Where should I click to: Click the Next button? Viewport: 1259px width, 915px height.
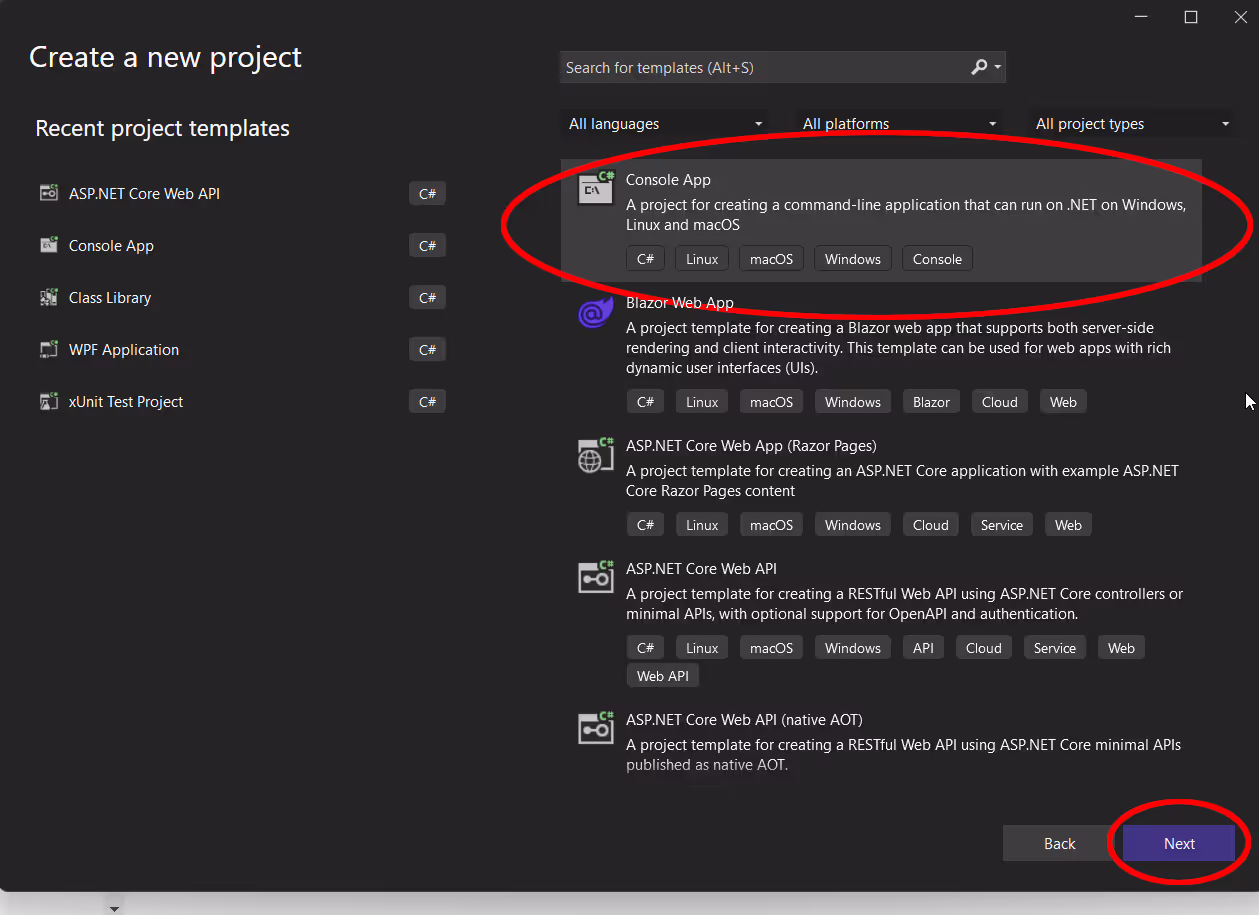[1179, 843]
